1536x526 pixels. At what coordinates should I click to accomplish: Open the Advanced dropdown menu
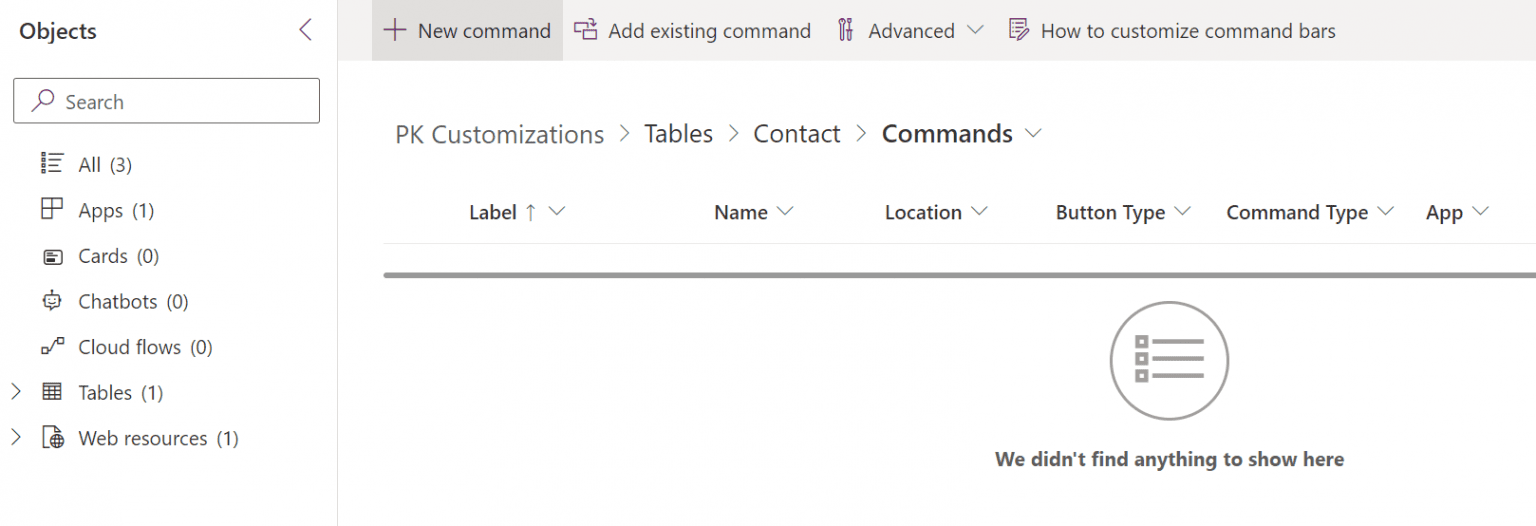975,31
